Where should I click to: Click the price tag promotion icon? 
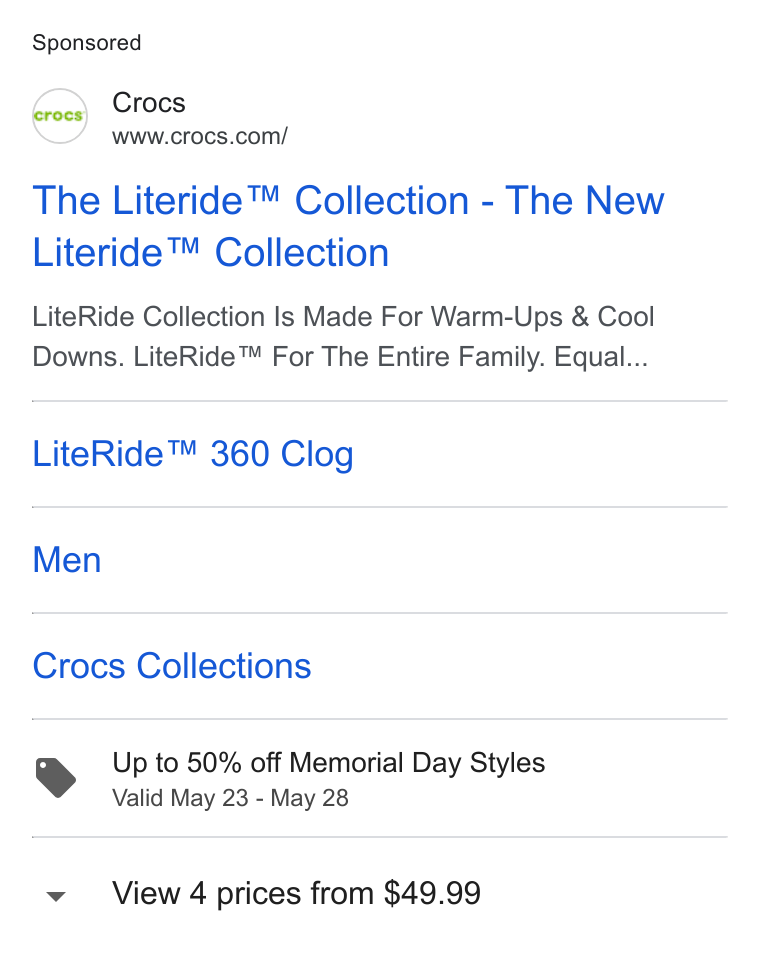tap(55, 778)
